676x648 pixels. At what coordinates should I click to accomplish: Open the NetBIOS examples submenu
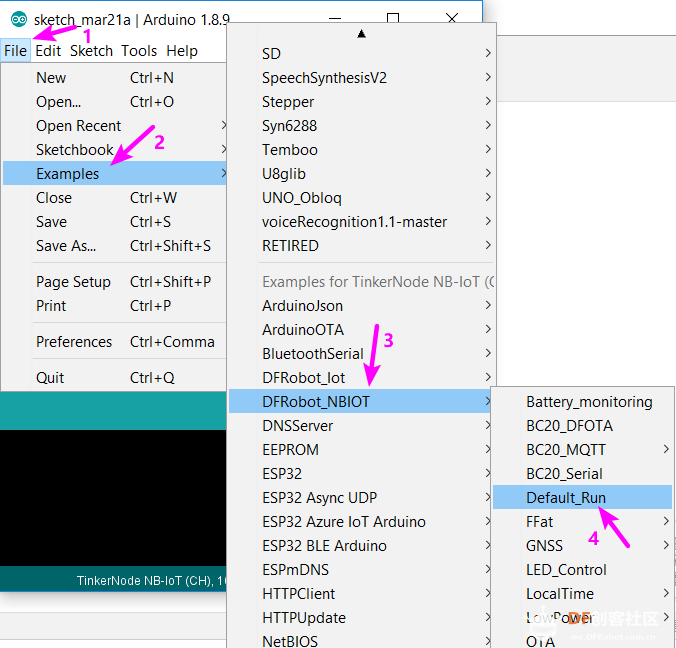tap(361, 641)
